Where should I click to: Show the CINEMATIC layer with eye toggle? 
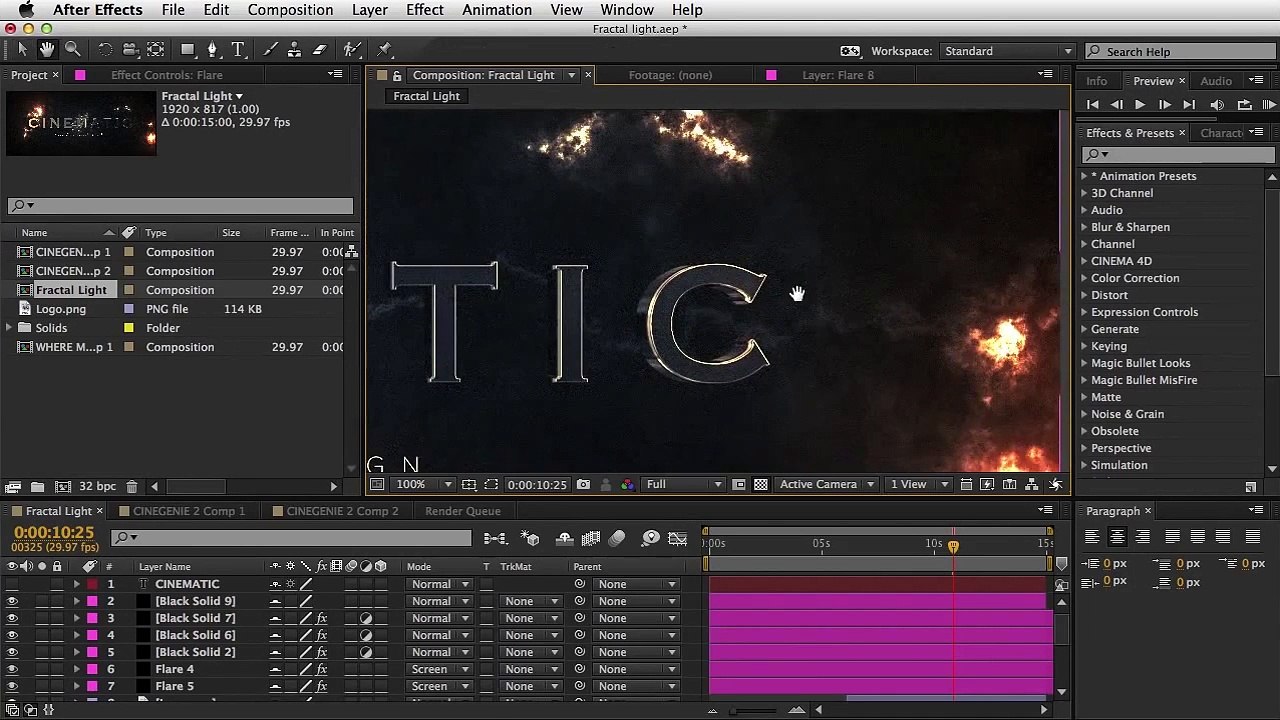(12, 584)
